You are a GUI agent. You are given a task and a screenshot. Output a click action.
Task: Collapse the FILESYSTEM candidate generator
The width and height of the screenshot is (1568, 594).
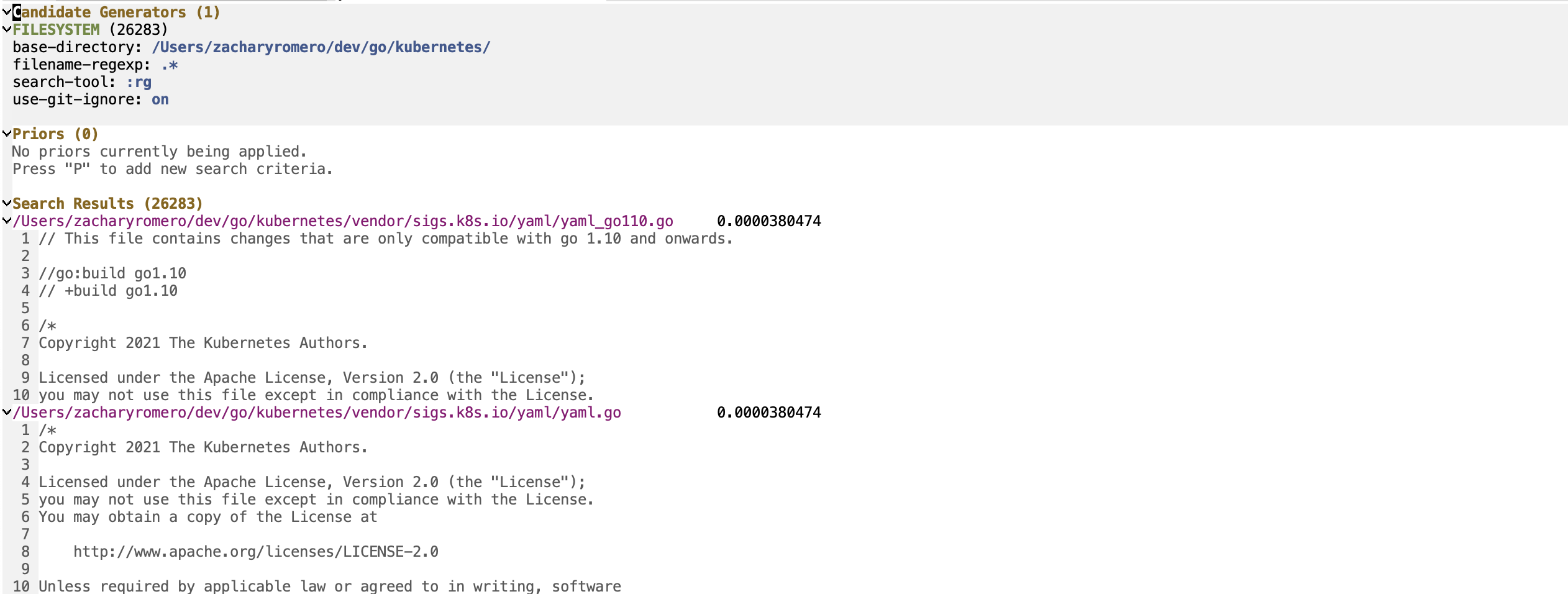(x=7, y=29)
